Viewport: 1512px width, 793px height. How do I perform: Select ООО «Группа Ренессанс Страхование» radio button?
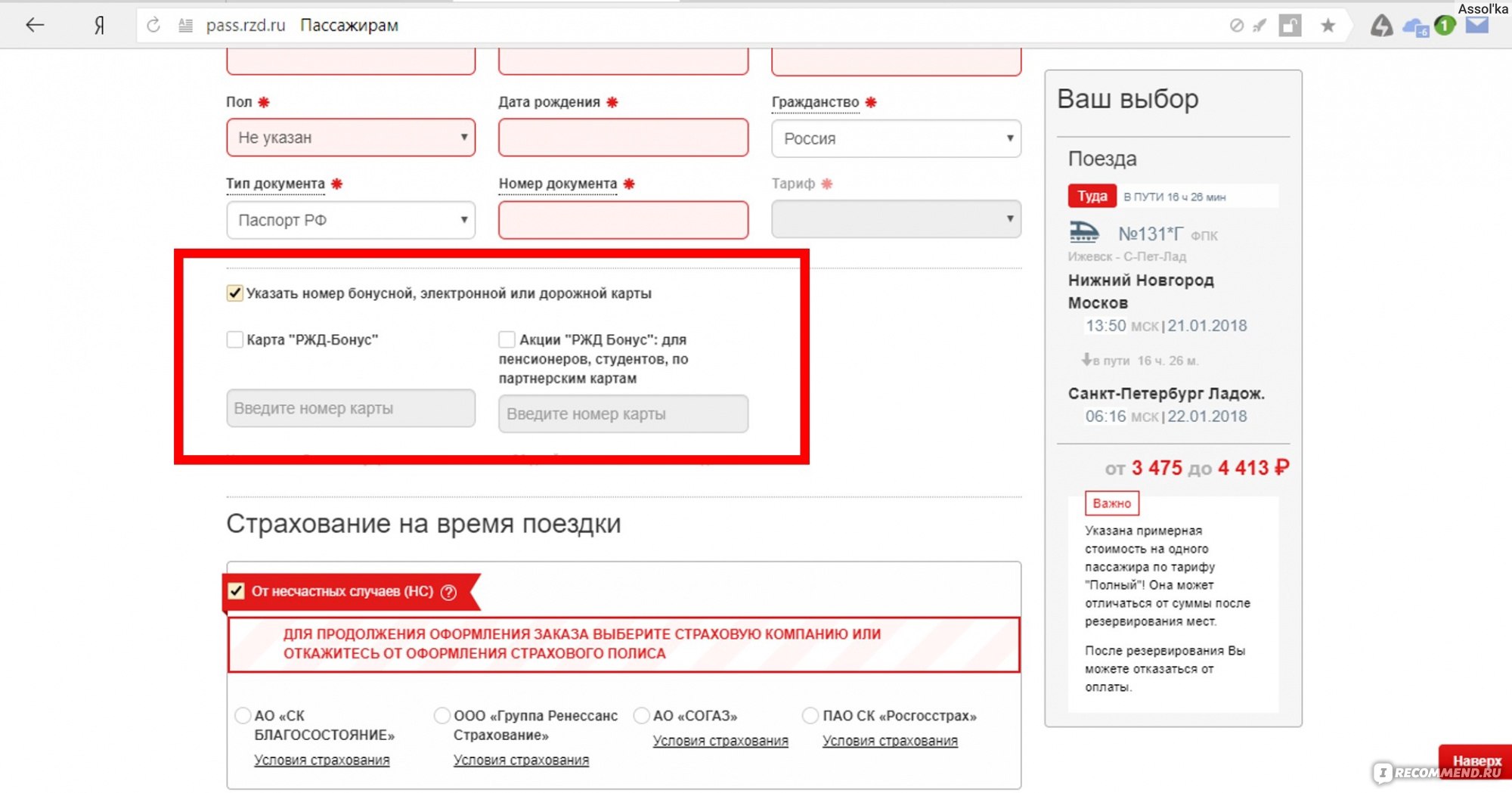[x=442, y=715]
